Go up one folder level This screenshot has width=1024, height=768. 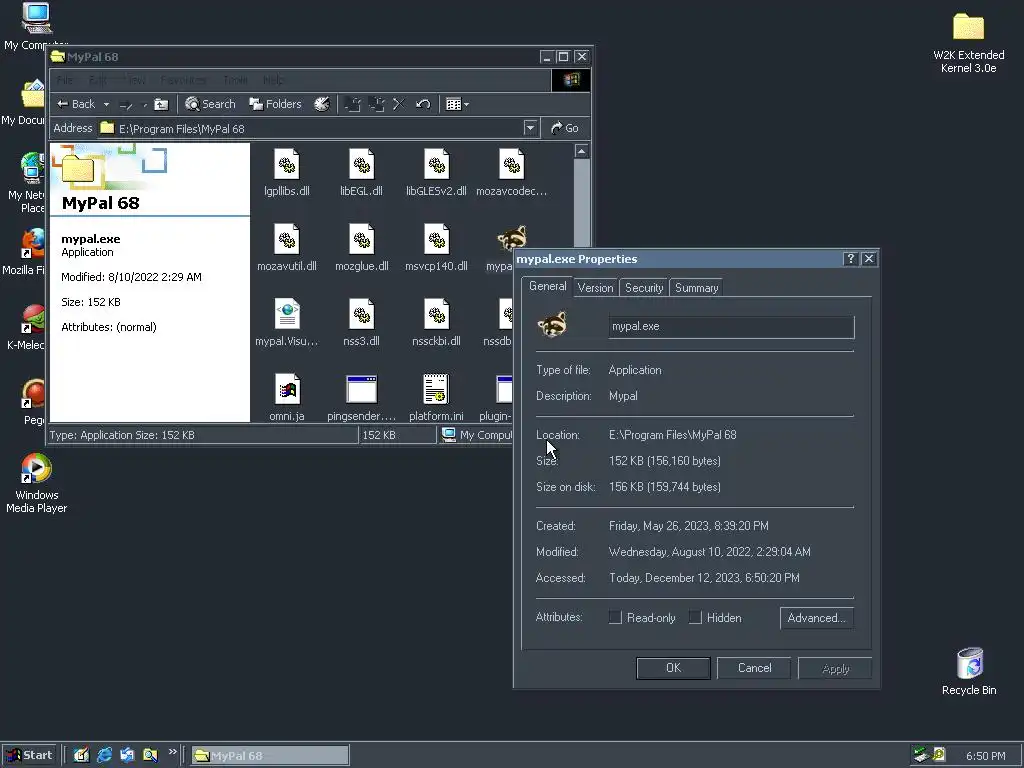(161, 104)
